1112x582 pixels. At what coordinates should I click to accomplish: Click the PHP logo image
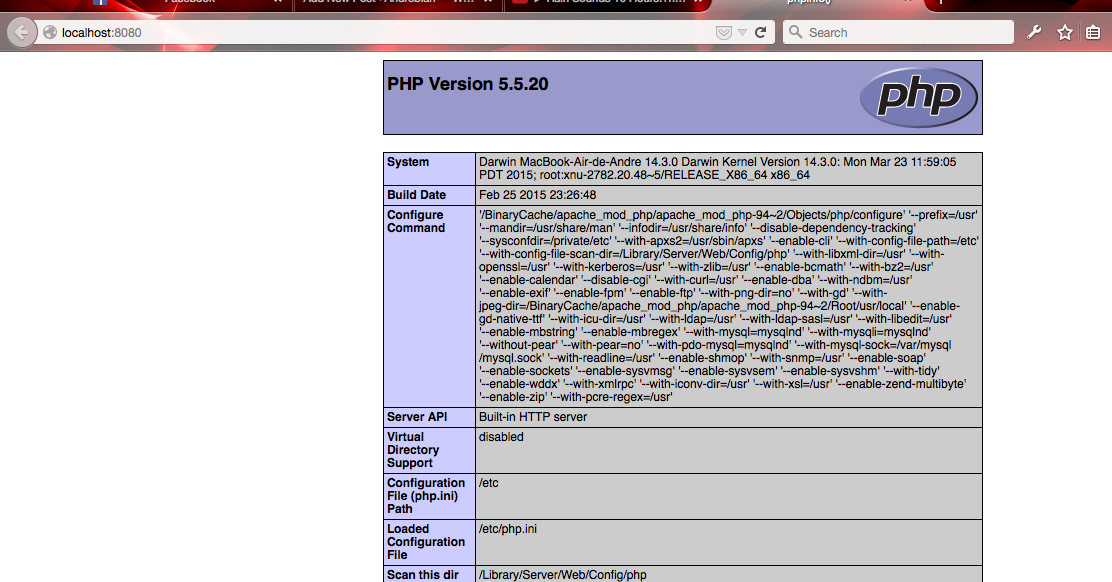(x=919, y=97)
